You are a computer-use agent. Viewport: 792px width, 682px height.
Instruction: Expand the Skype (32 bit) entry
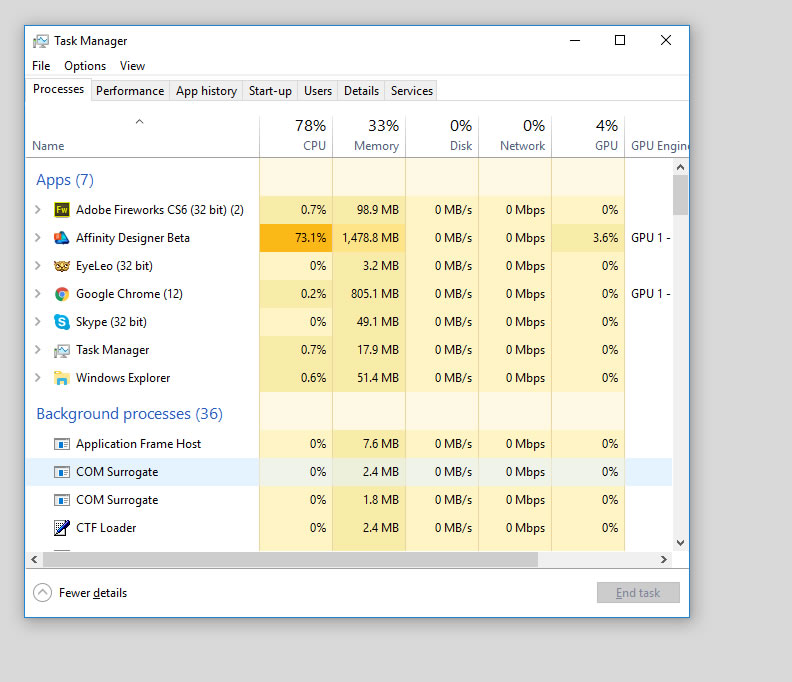coord(37,322)
